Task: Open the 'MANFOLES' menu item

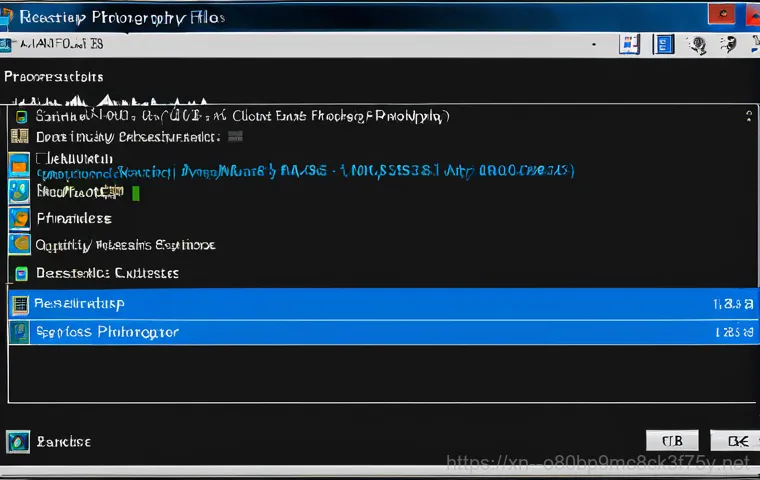Action: click(59, 44)
